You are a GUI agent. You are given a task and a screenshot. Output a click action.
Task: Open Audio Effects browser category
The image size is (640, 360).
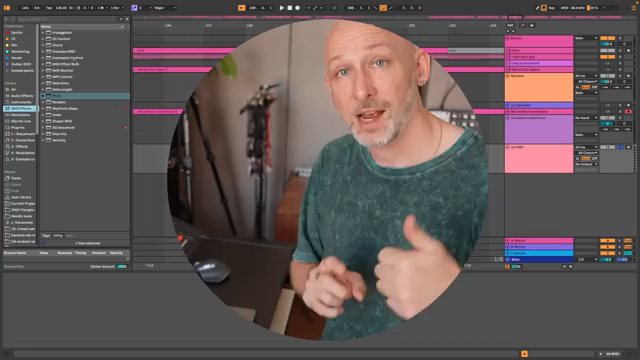point(20,96)
